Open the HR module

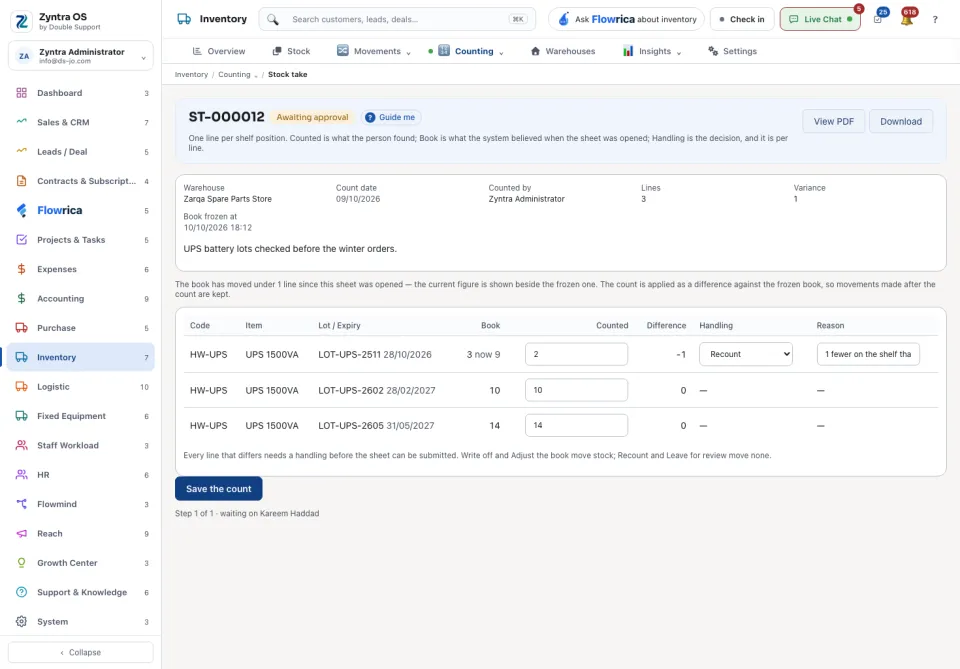[x=81, y=475]
